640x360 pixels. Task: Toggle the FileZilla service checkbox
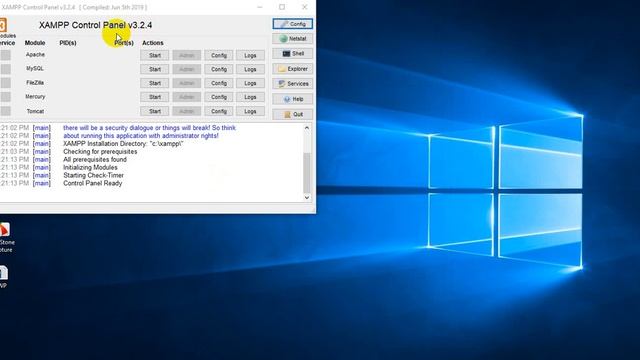tap(5, 83)
